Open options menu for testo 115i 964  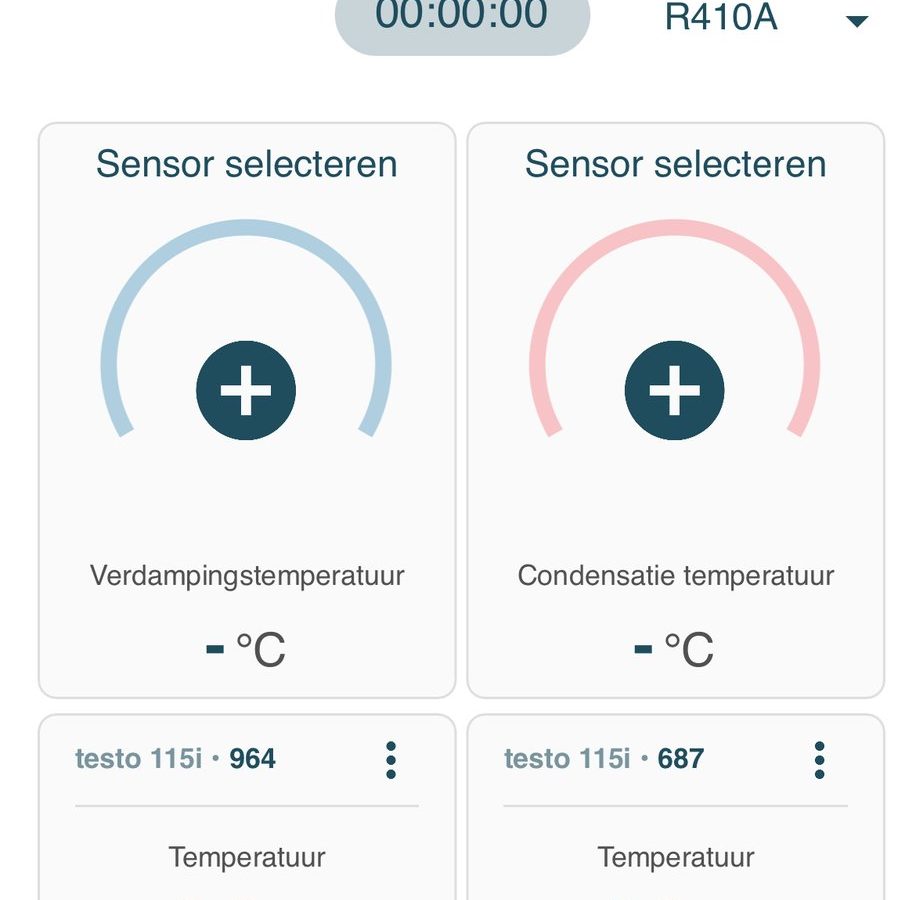point(391,760)
